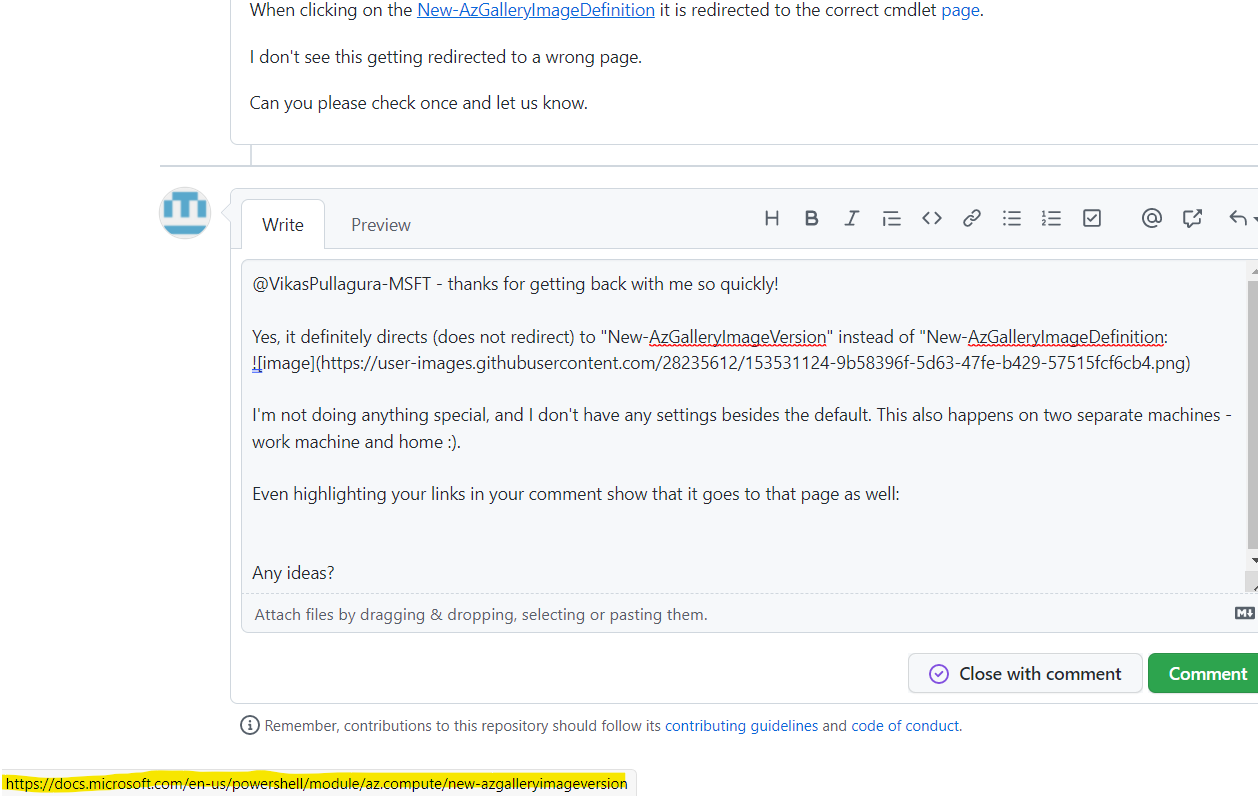Open Markdown formatting help icon
The height and width of the screenshot is (796, 1258).
1244,612
